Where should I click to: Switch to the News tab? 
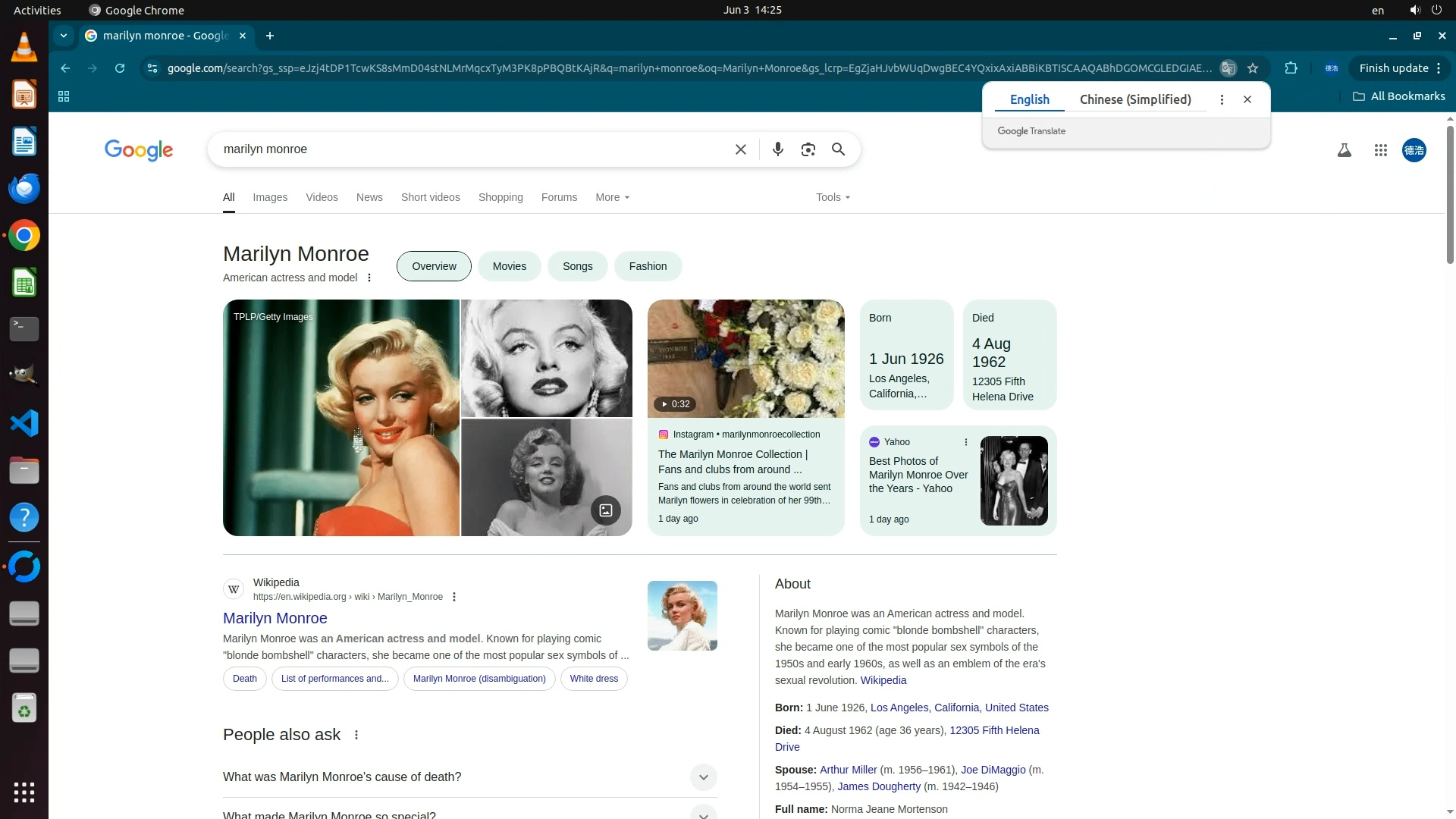click(x=369, y=197)
